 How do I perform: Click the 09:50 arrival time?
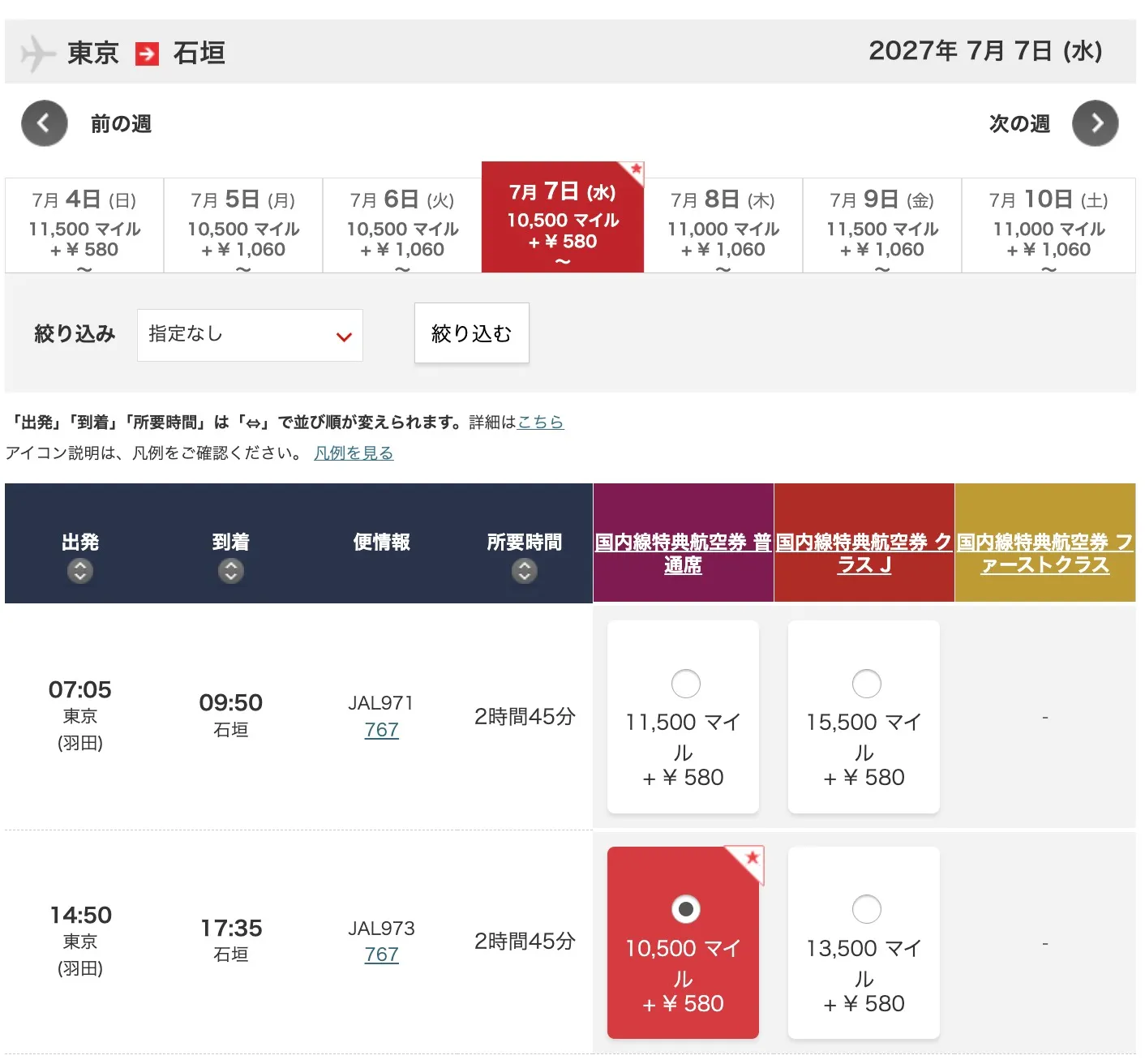click(x=231, y=703)
